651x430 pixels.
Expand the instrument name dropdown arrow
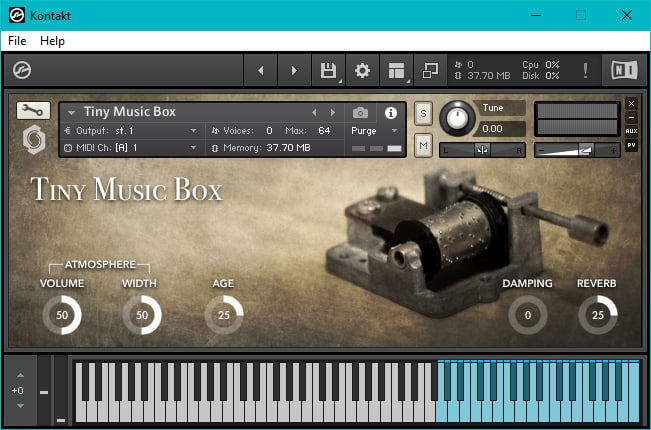tap(71, 112)
